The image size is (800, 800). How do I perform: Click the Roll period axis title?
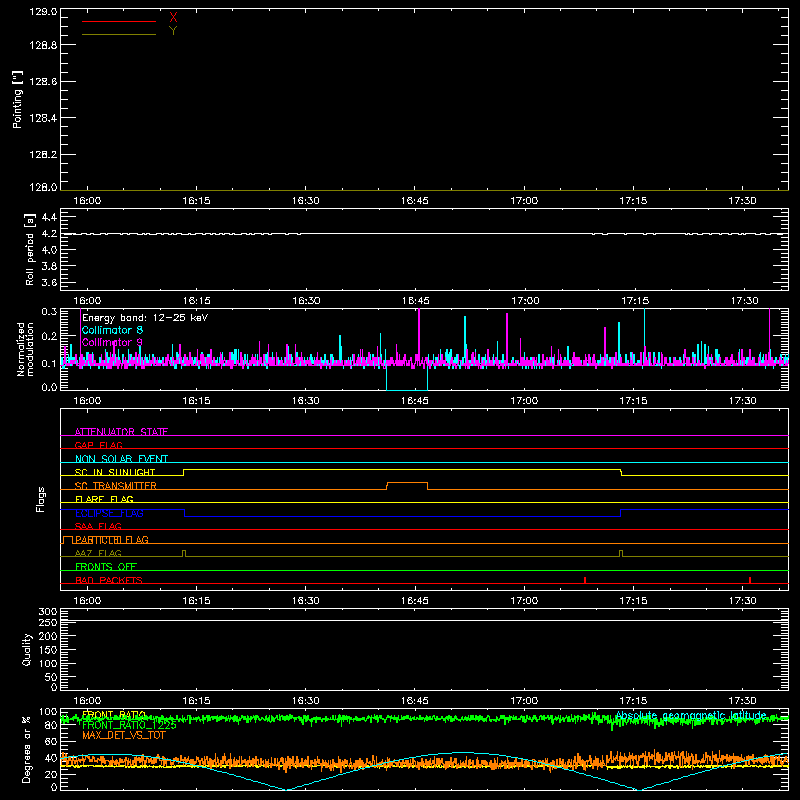coord(30,249)
